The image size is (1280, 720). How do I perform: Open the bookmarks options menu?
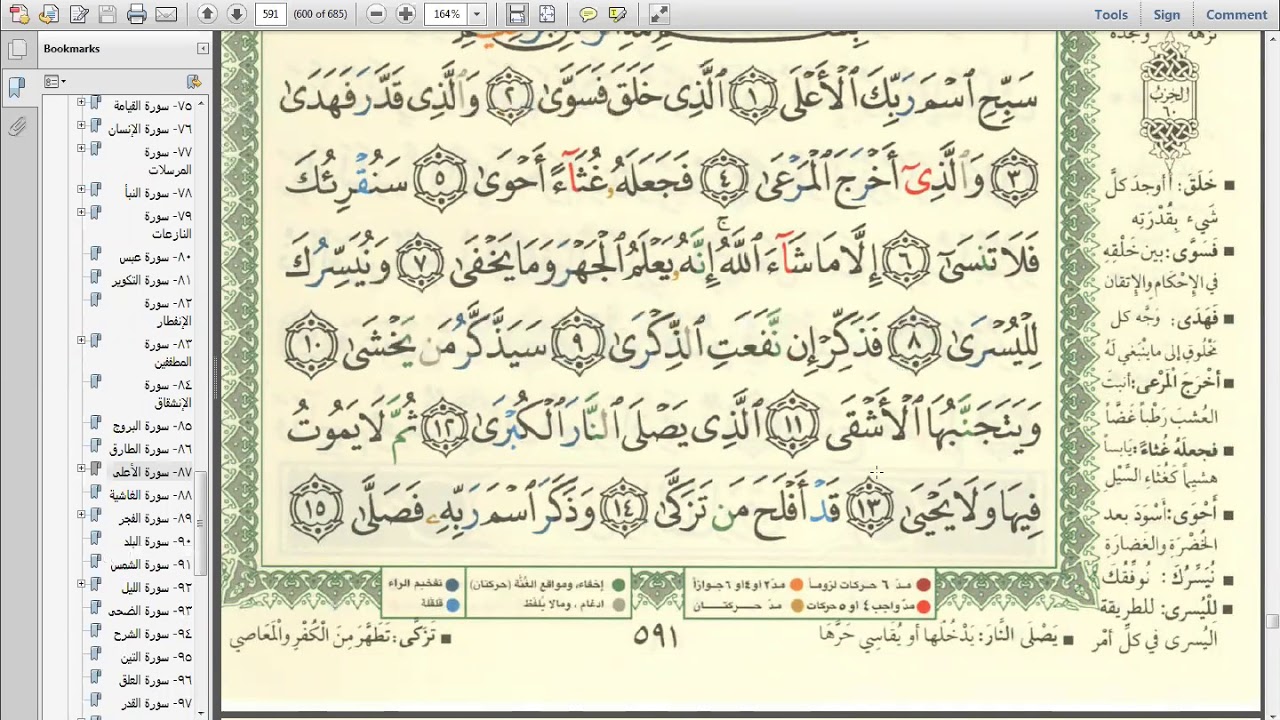click(x=55, y=81)
